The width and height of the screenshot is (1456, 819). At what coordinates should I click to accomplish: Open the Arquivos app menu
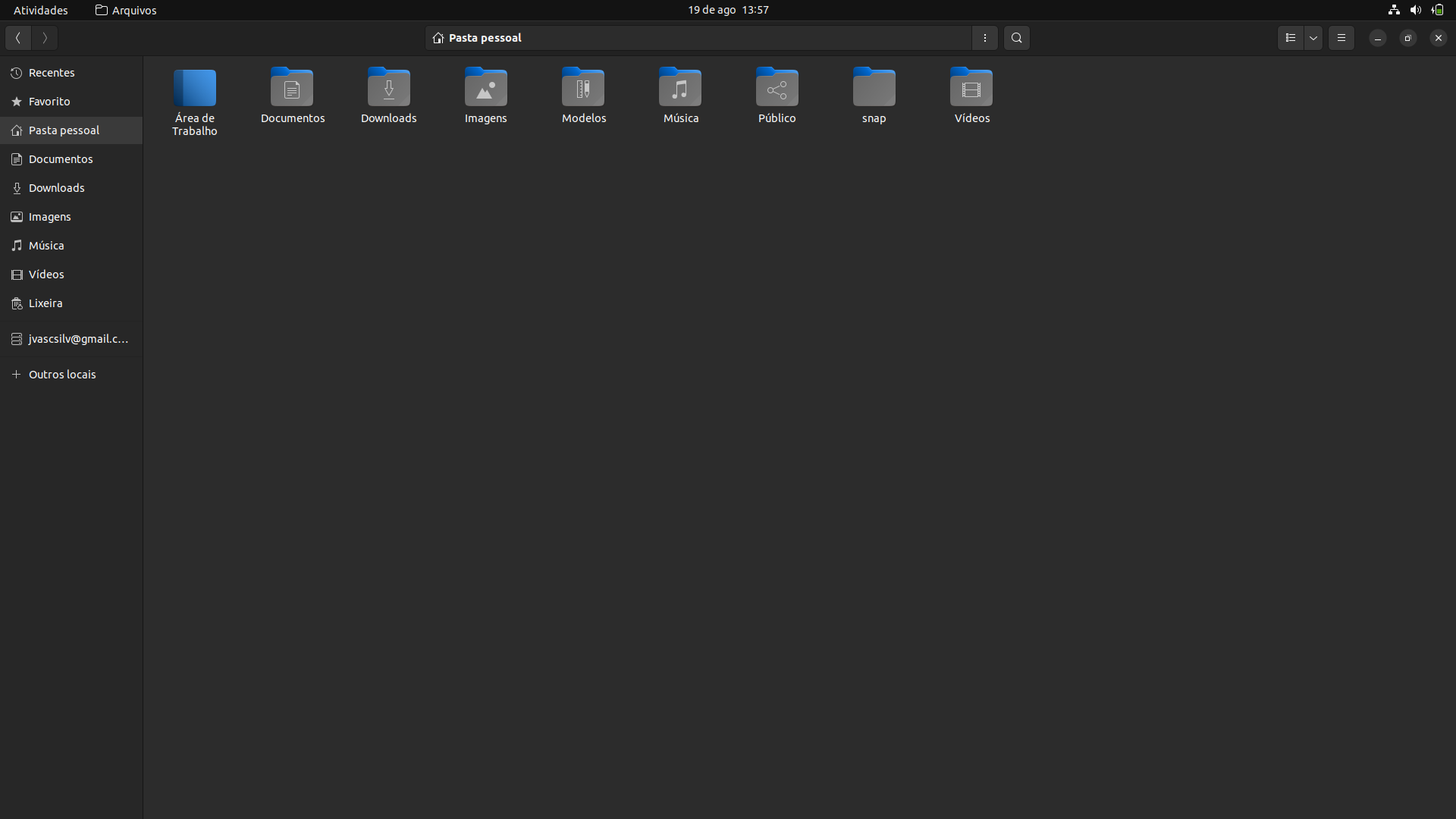[x=126, y=10]
